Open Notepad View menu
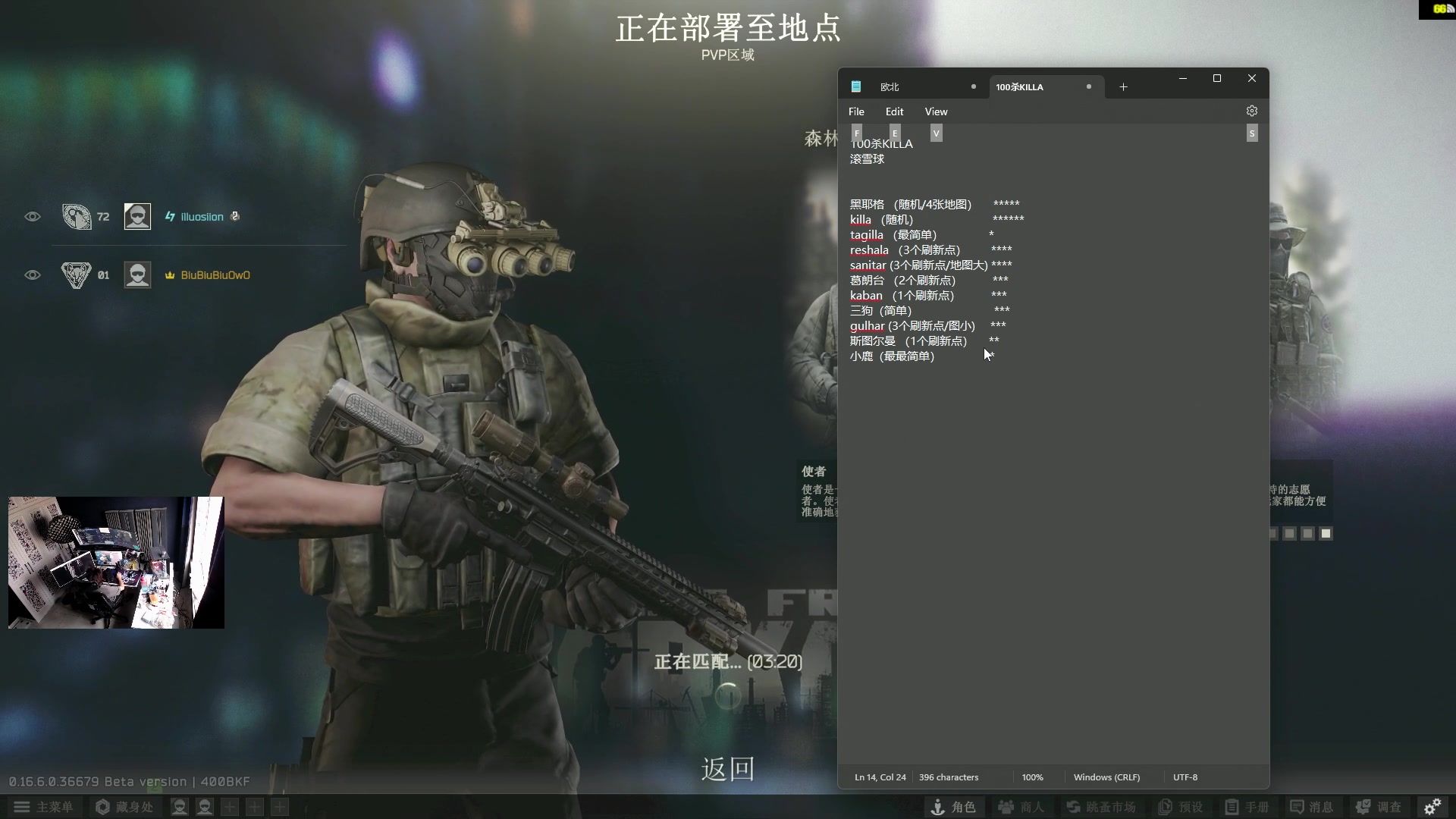This screenshot has width=1456, height=819. pos(936,111)
